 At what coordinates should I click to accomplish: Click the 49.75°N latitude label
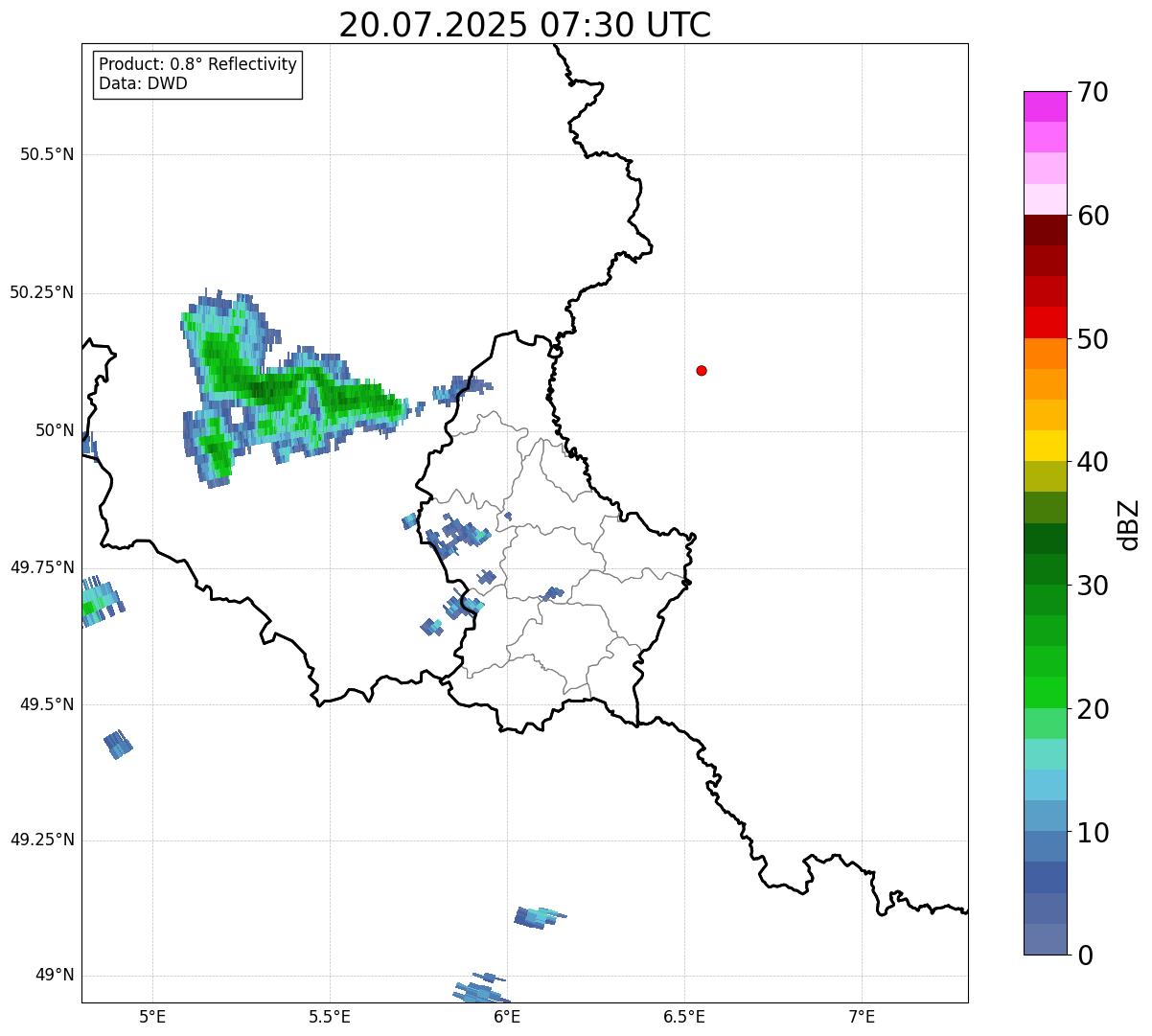(41, 567)
